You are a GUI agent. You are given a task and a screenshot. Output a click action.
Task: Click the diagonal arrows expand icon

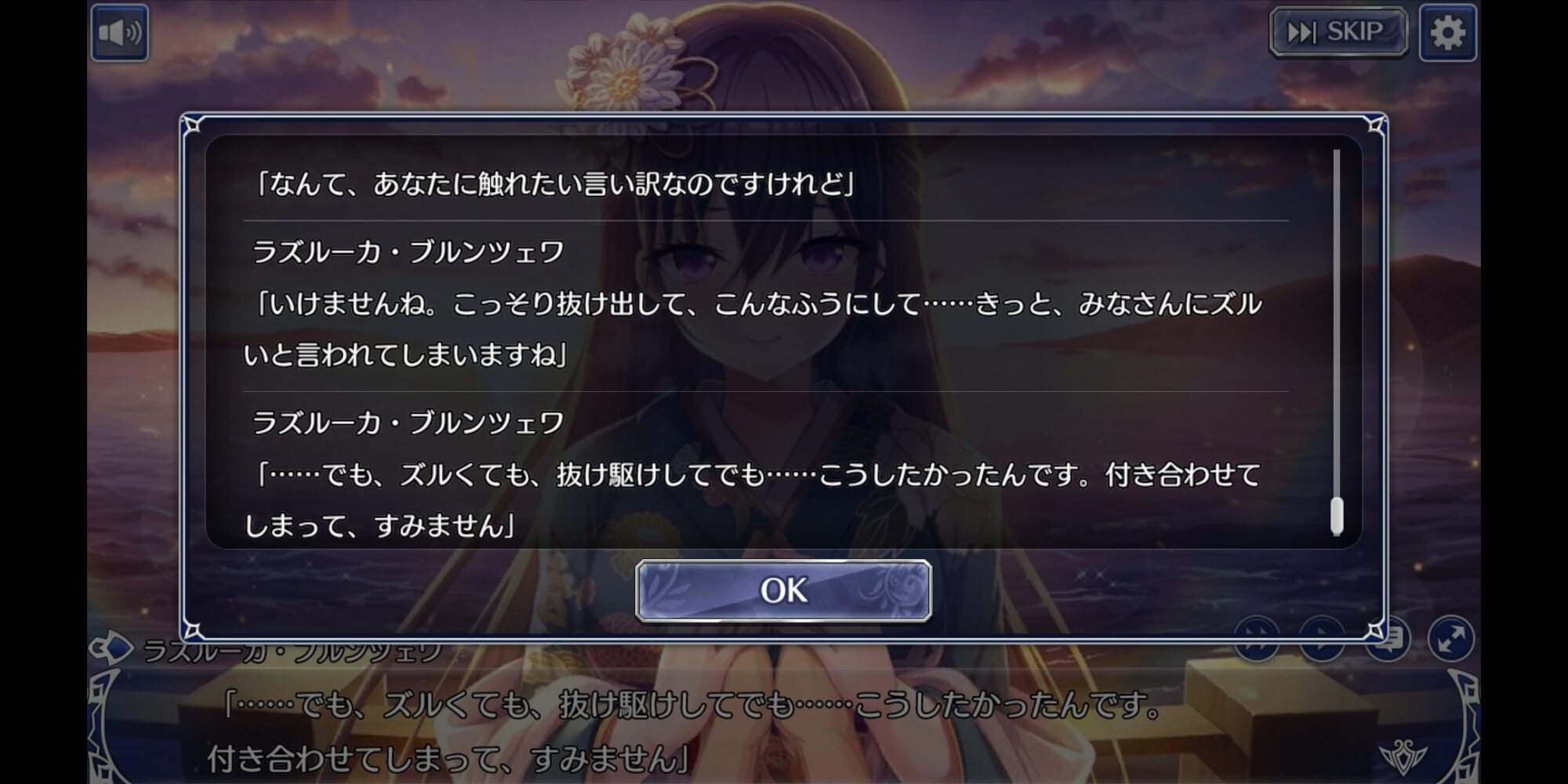(1451, 639)
